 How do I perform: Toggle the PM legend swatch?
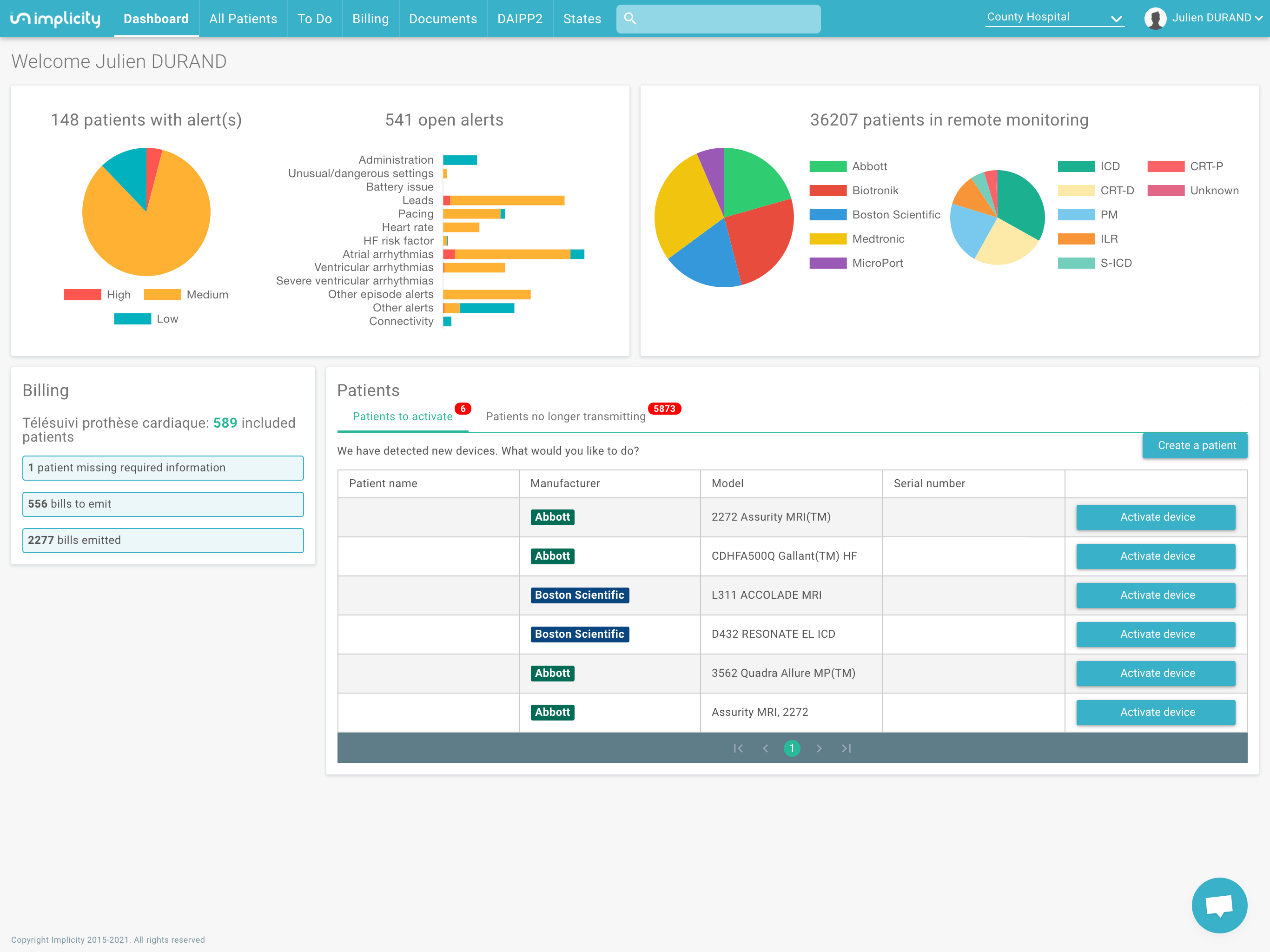(1077, 215)
